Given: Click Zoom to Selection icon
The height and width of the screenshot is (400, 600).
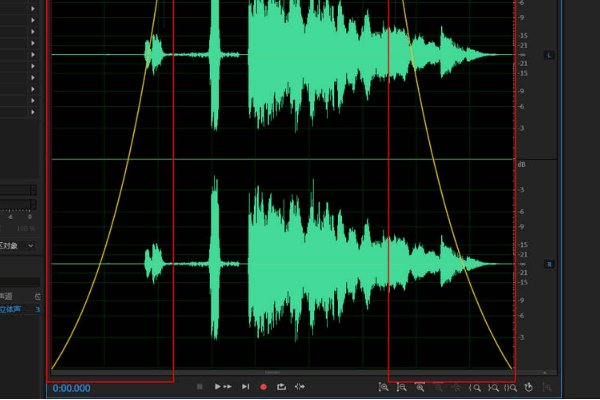Looking at the screenshot, I should [x=510, y=386].
